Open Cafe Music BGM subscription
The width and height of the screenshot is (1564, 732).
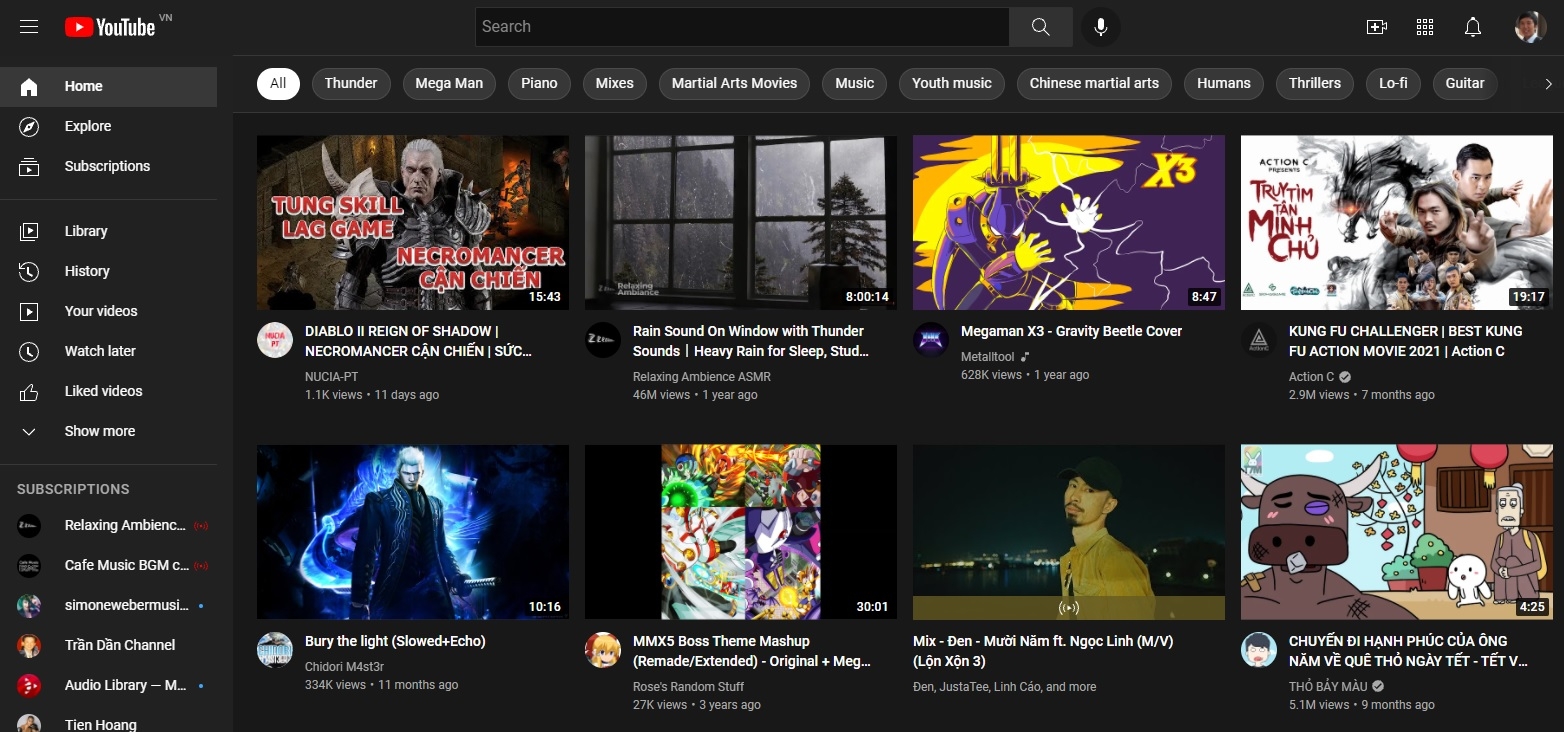tap(108, 565)
